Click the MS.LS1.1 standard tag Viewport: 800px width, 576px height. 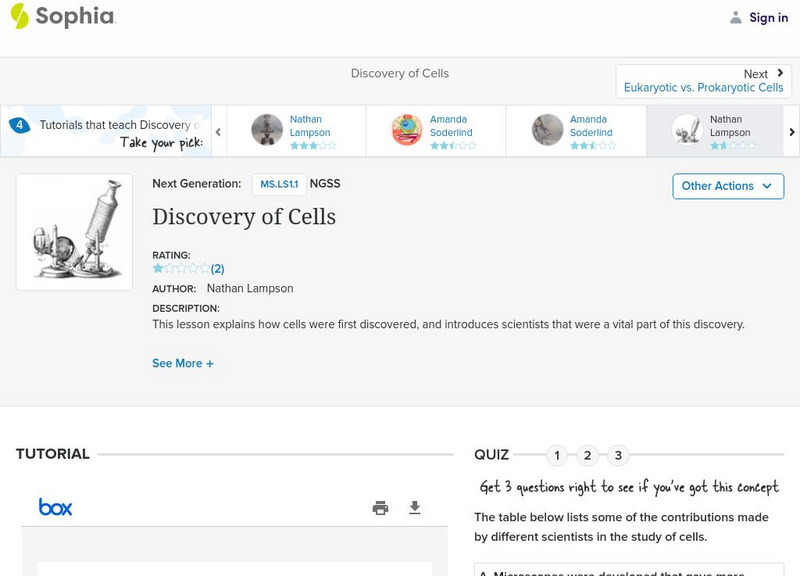pyautogui.click(x=278, y=184)
